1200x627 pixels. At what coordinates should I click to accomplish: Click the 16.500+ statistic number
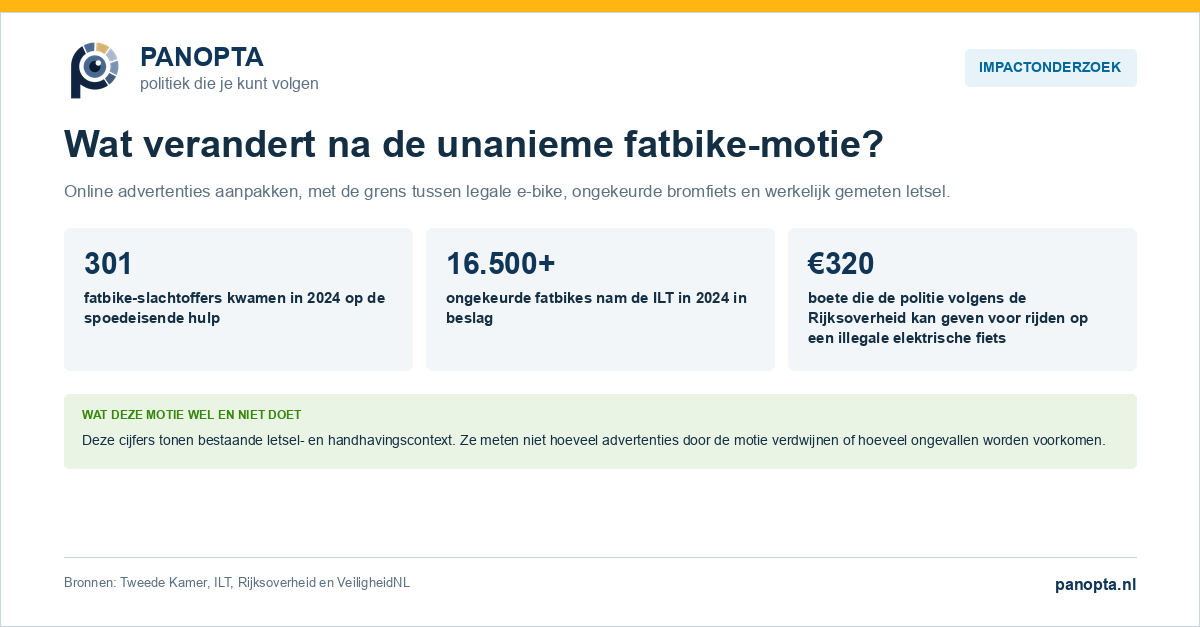coord(500,263)
